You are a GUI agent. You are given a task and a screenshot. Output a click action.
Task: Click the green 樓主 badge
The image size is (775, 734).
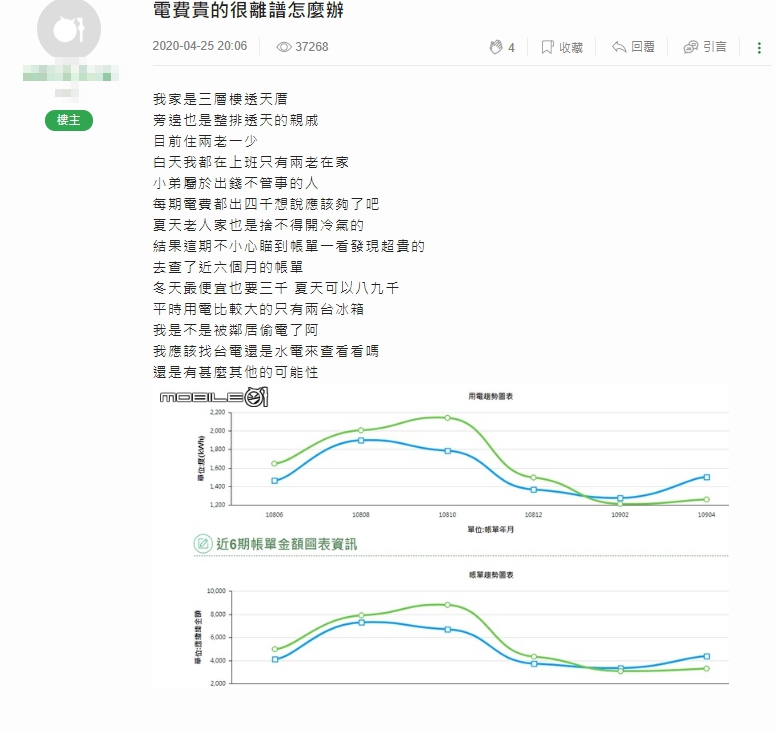click(68, 120)
